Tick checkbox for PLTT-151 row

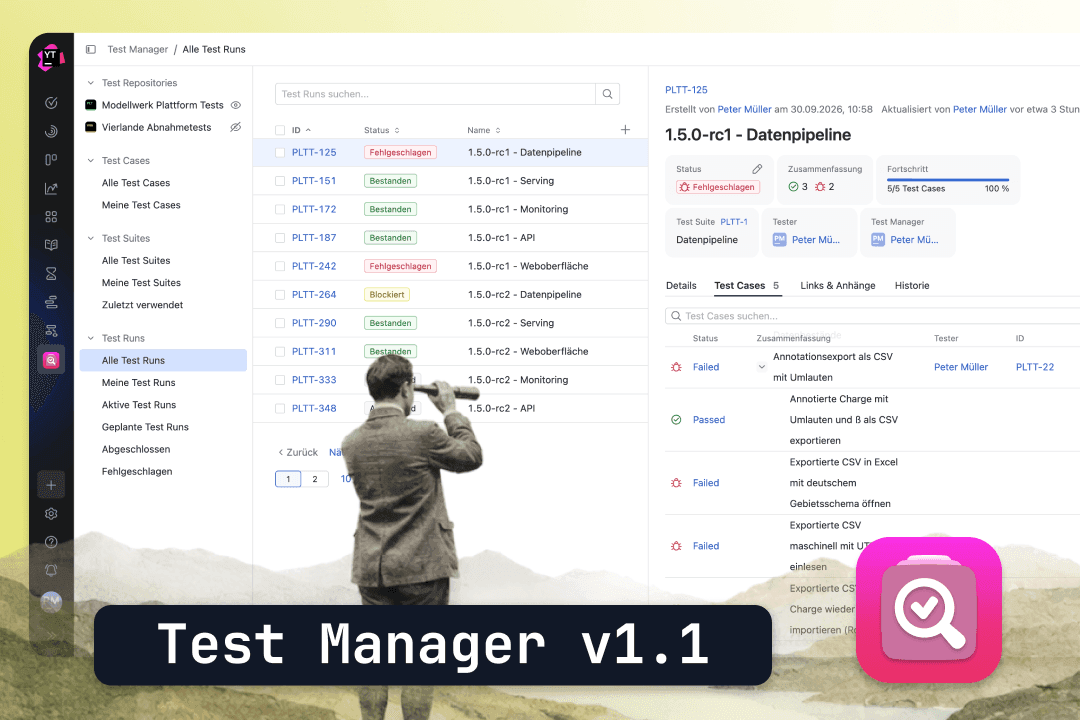click(280, 181)
